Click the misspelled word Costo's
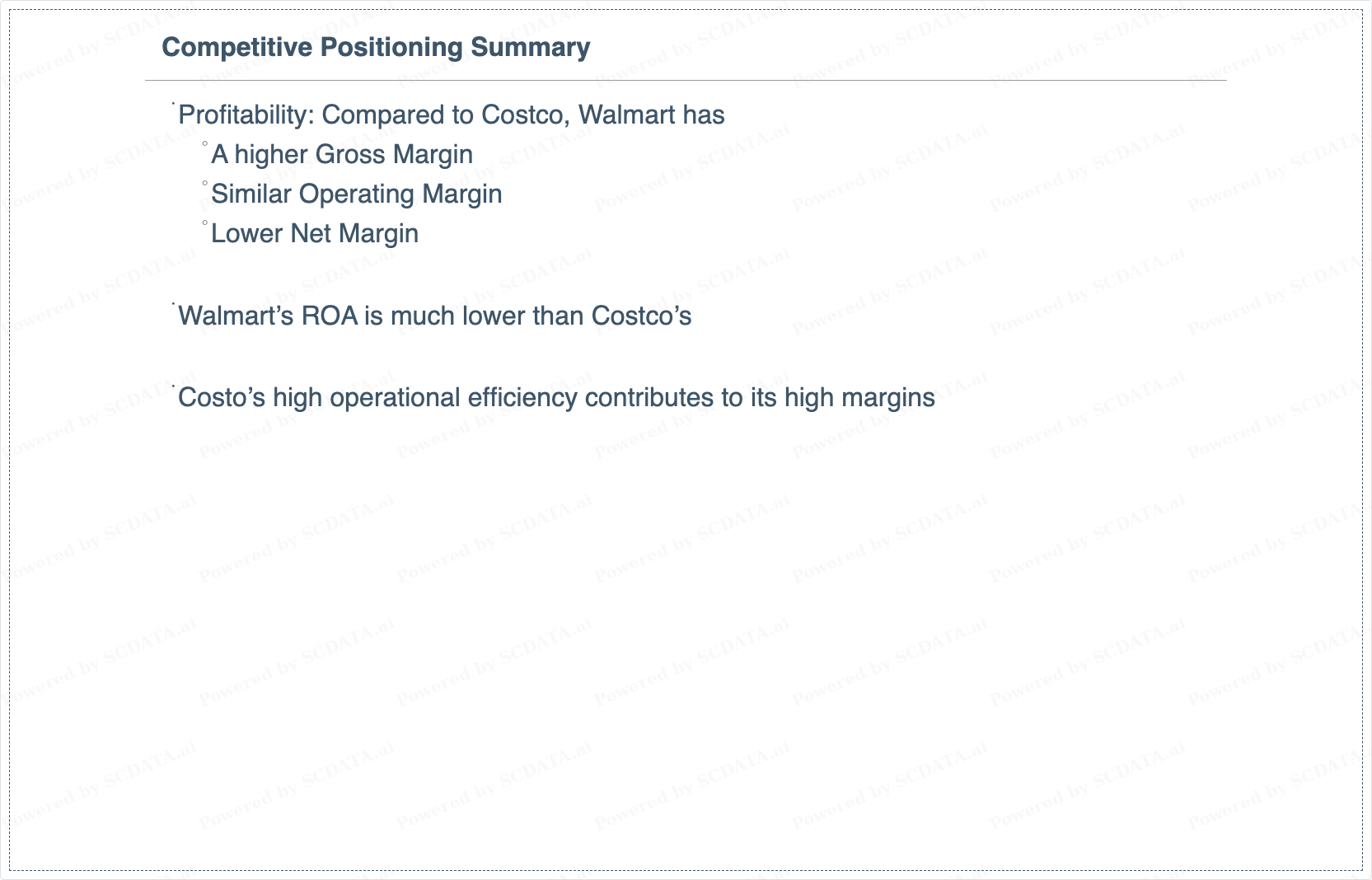Image resolution: width=1372 pixels, height=880 pixels. pyautogui.click(x=222, y=397)
